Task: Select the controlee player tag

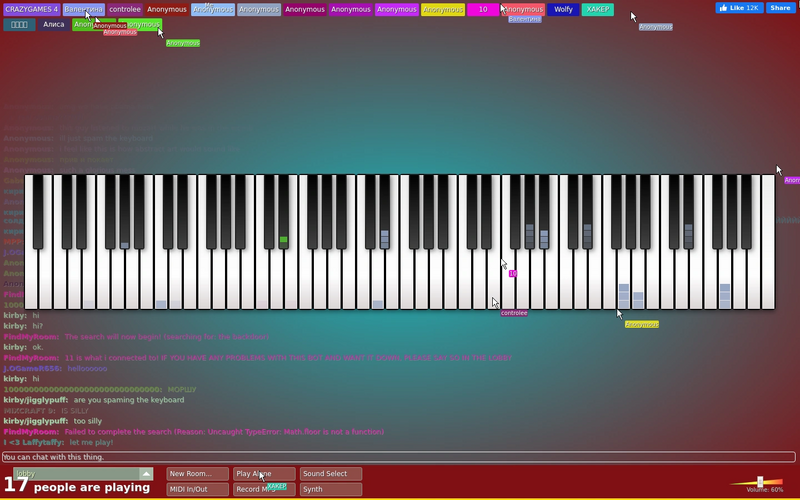Action: [124, 10]
